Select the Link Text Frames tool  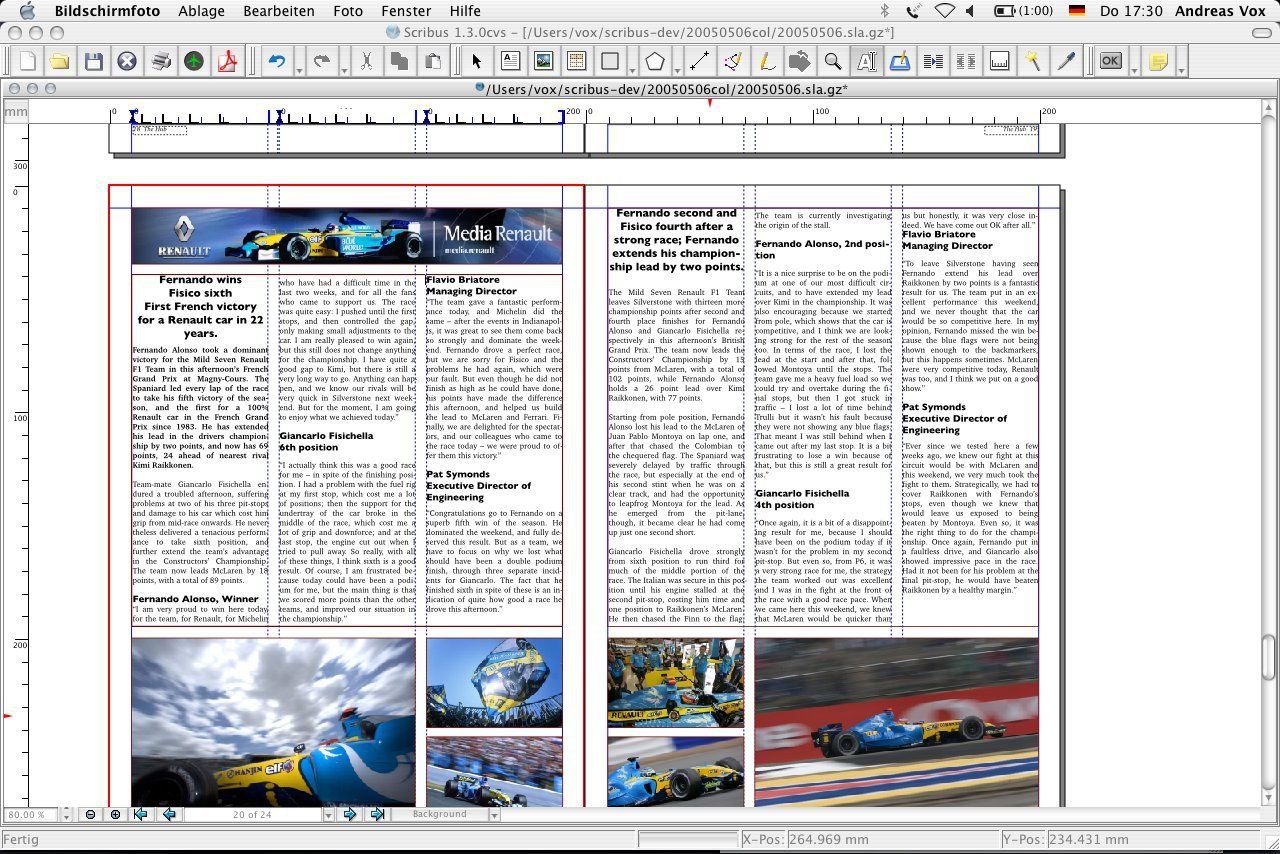tap(934, 61)
